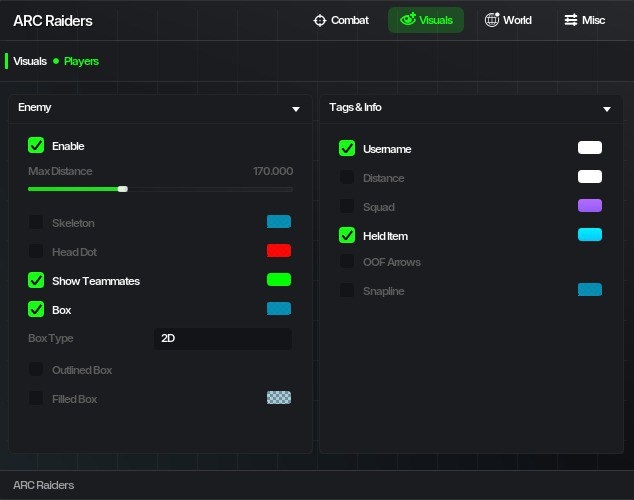Viewport: 634px width, 500px height.
Task: Click the Visuals eye icon
Action: click(407, 20)
